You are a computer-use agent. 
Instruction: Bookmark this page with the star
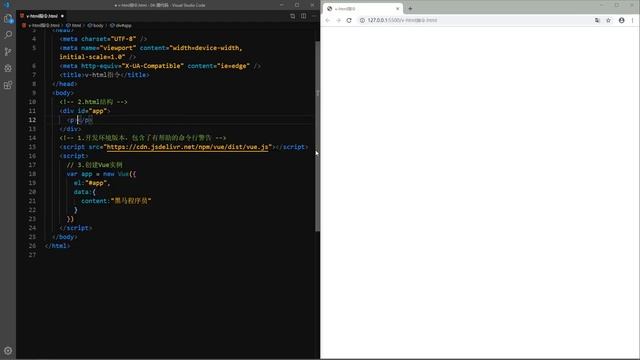609,20
